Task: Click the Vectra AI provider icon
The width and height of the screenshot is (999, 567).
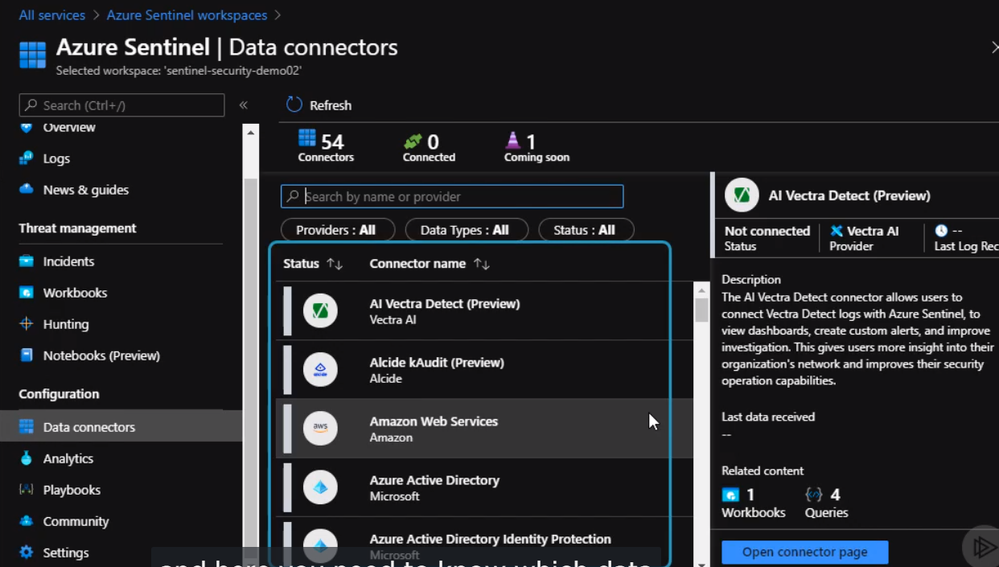Action: (837, 231)
